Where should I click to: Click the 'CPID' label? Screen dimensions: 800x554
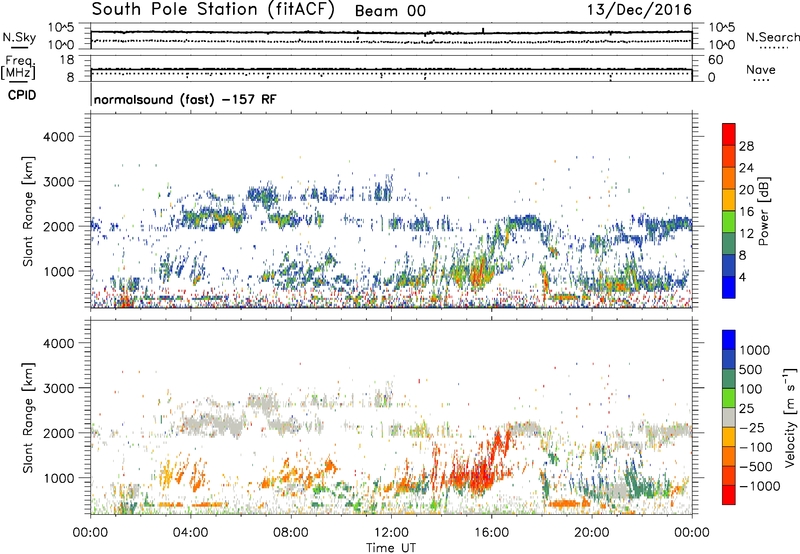click(22, 95)
